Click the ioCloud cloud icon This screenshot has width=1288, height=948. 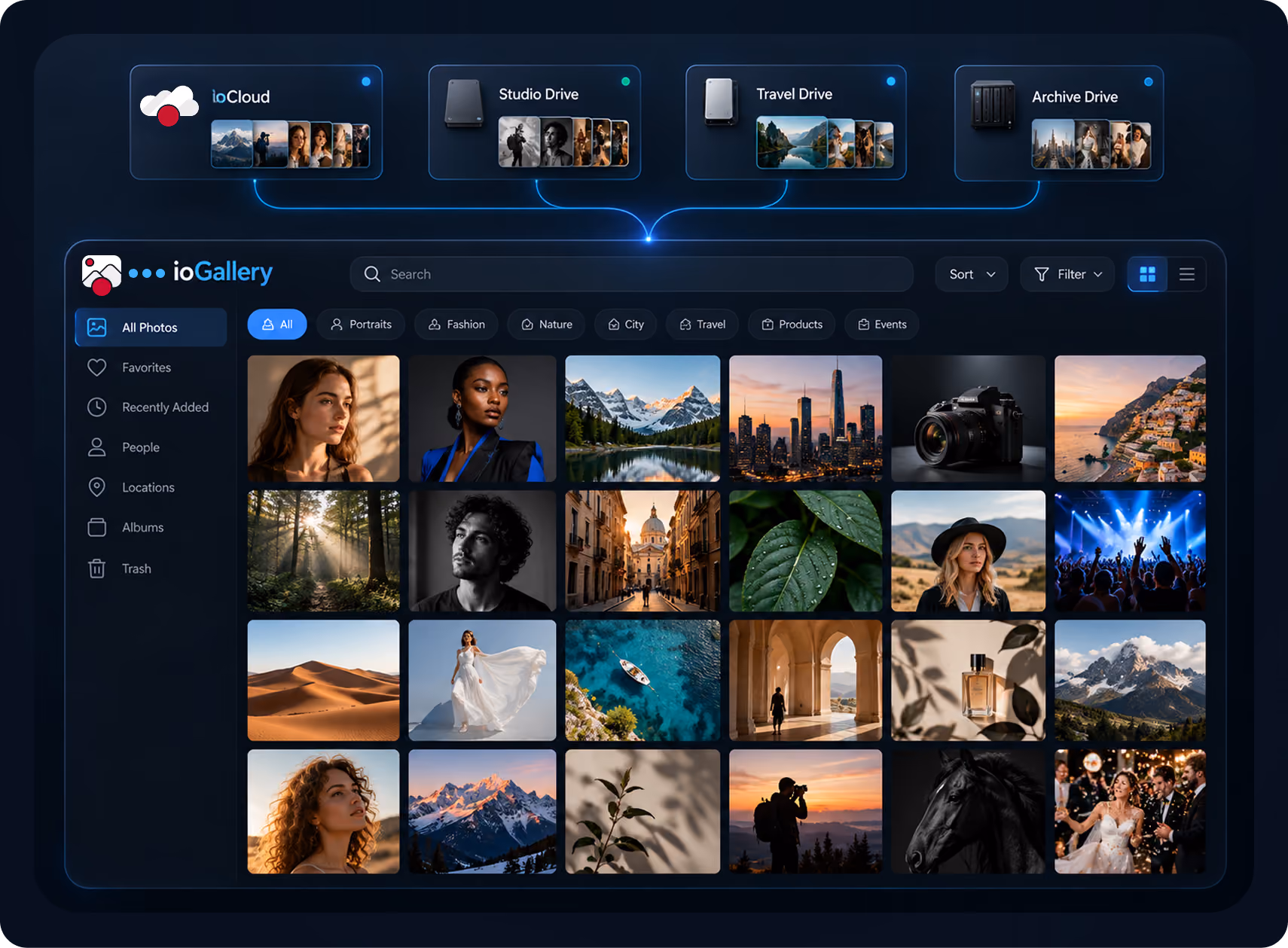pos(169,105)
